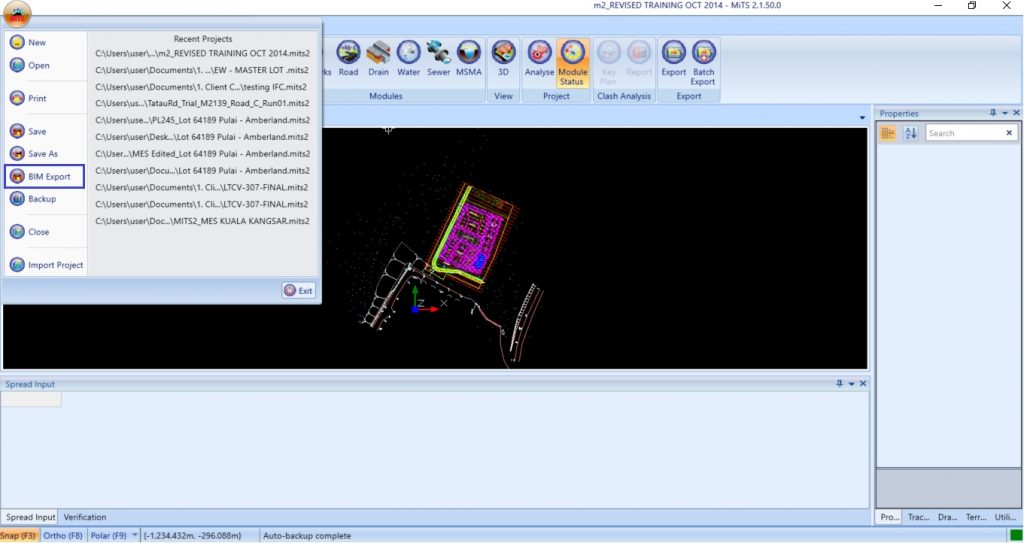The height and width of the screenshot is (543, 1024).
Task: Toggle Polar (F9) tracking
Action: (x=108, y=536)
